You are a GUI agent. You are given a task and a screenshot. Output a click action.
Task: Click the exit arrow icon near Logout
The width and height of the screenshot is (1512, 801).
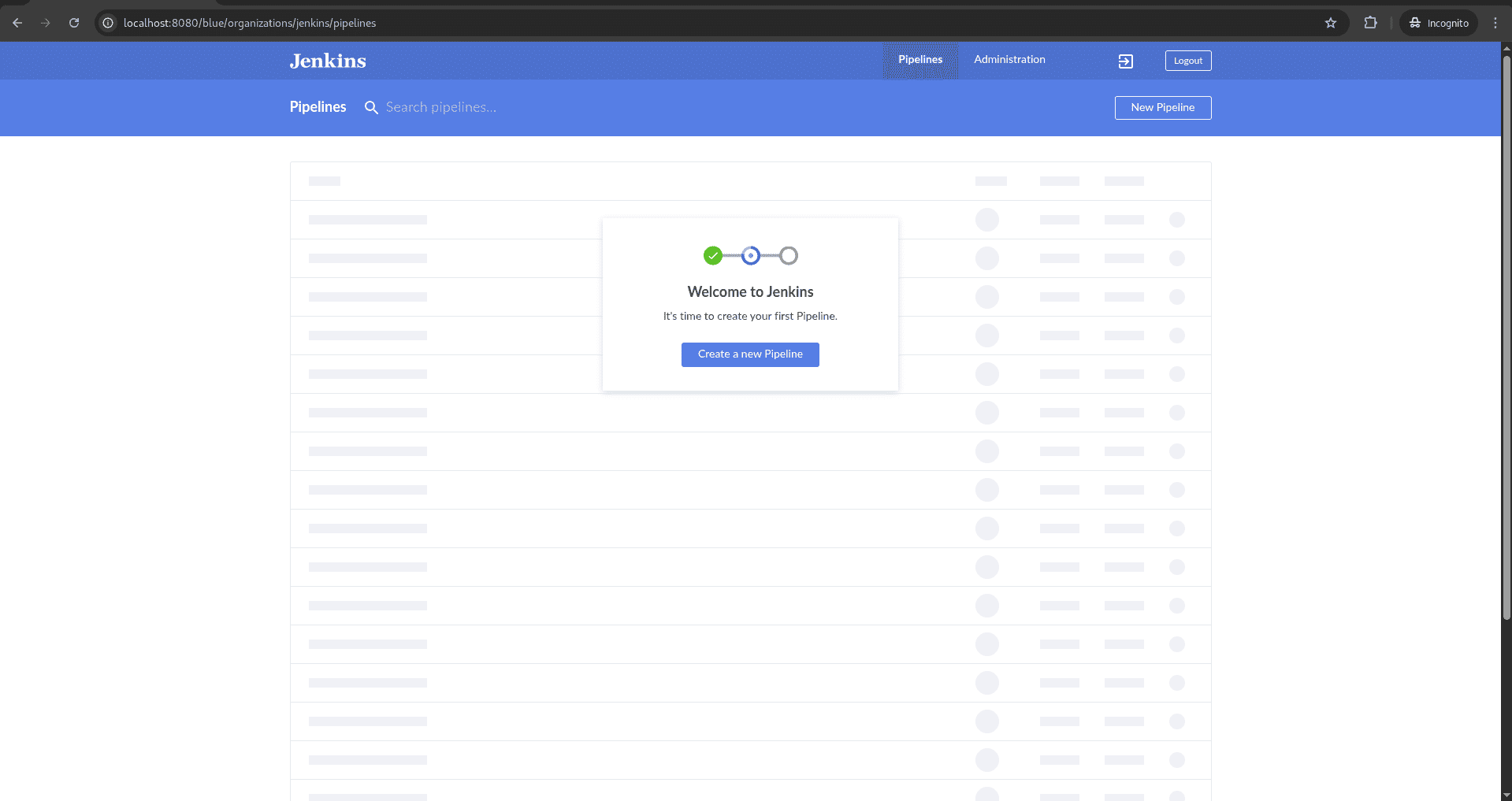(x=1125, y=61)
